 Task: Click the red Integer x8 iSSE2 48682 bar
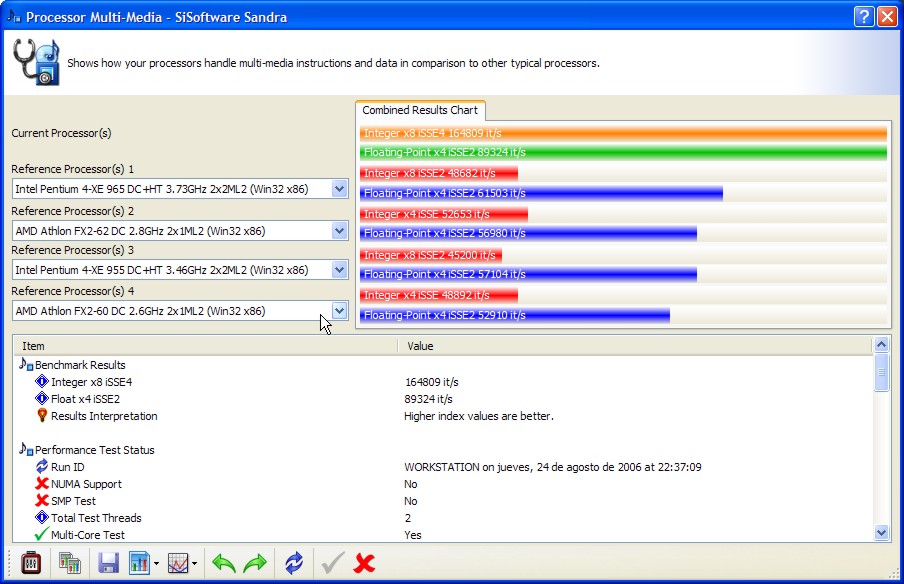tap(439, 173)
